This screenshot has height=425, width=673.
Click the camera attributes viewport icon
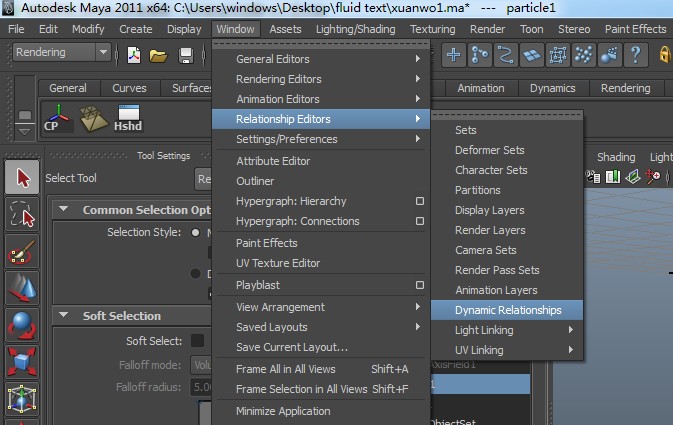(594, 176)
